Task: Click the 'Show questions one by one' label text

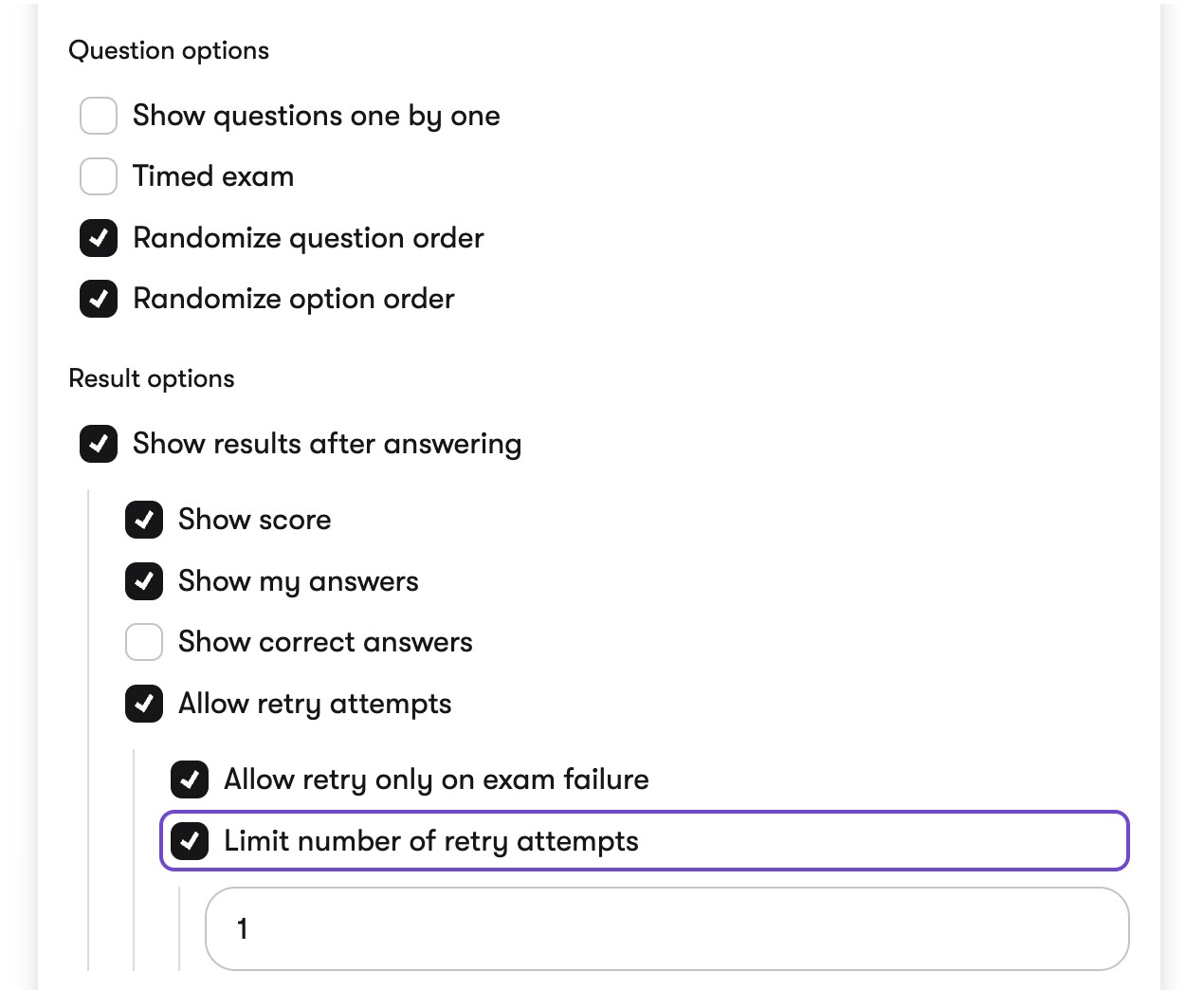Action: (x=316, y=116)
